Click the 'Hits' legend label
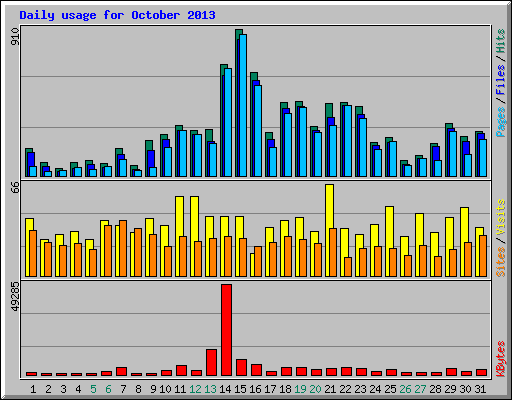This screenshot has height=400, width=512. tap(500, 41)
